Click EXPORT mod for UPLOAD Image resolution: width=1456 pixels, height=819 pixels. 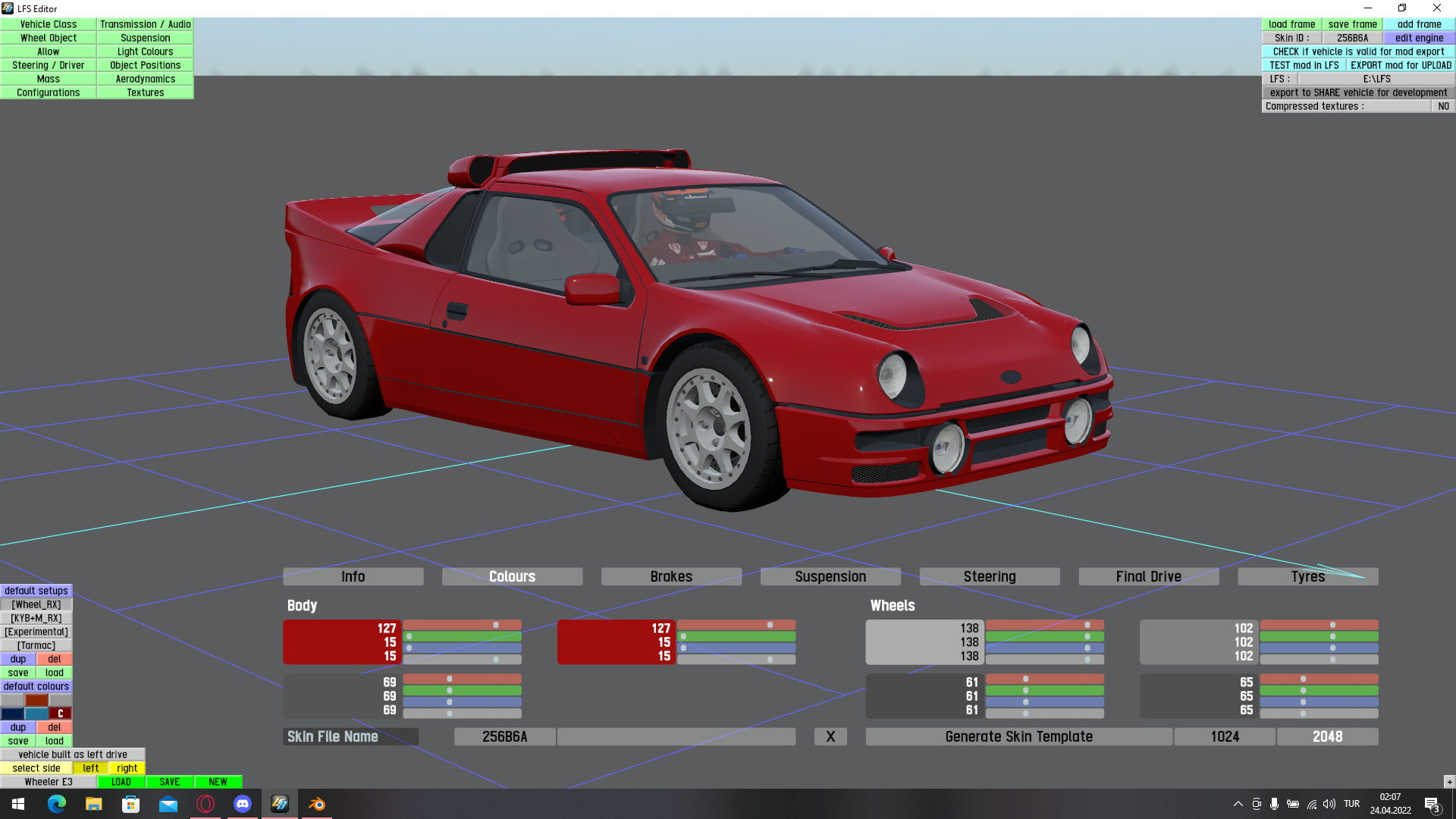1401,65
